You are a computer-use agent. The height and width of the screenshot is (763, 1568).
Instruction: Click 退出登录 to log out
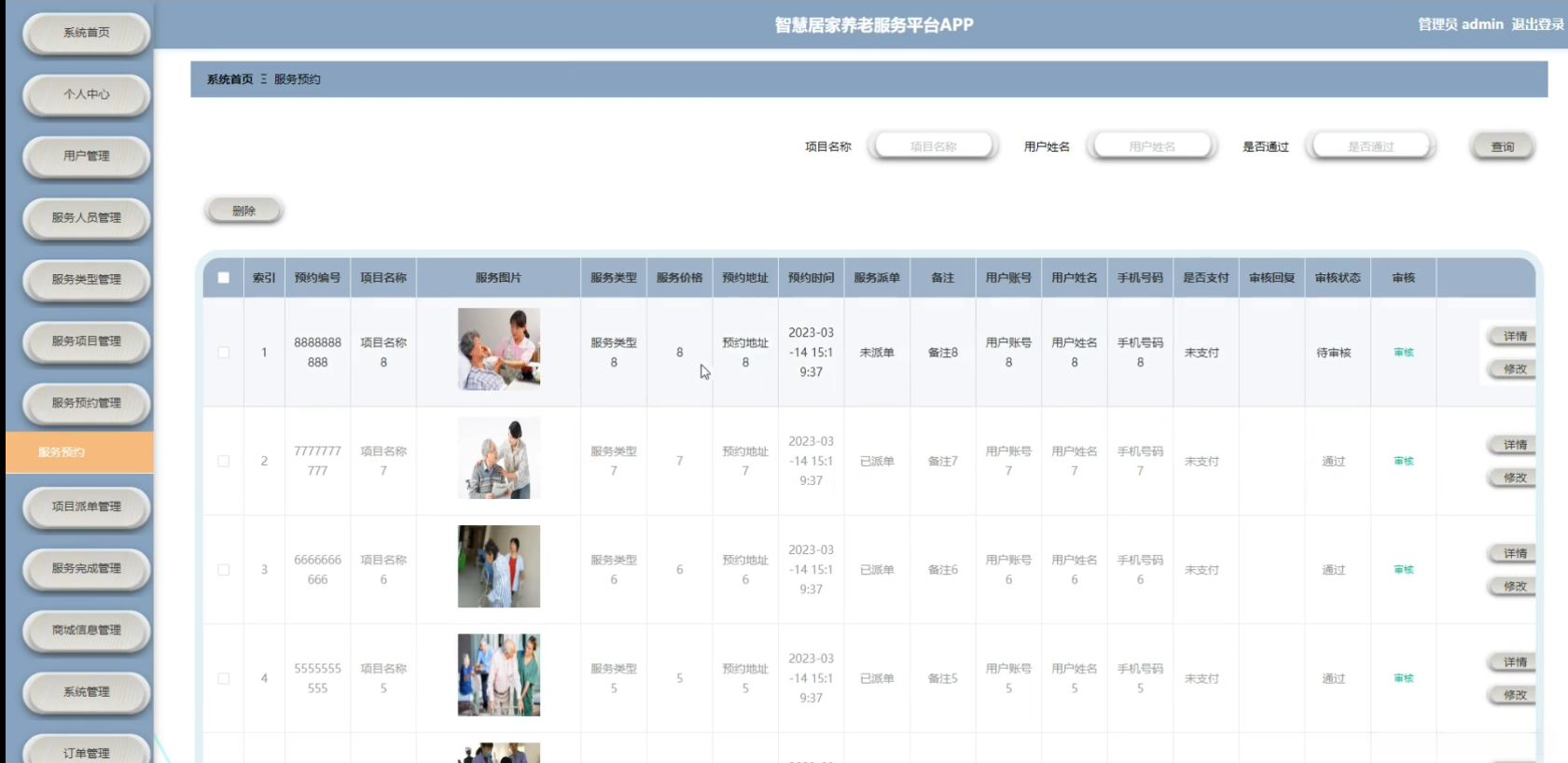point(1537,24)
